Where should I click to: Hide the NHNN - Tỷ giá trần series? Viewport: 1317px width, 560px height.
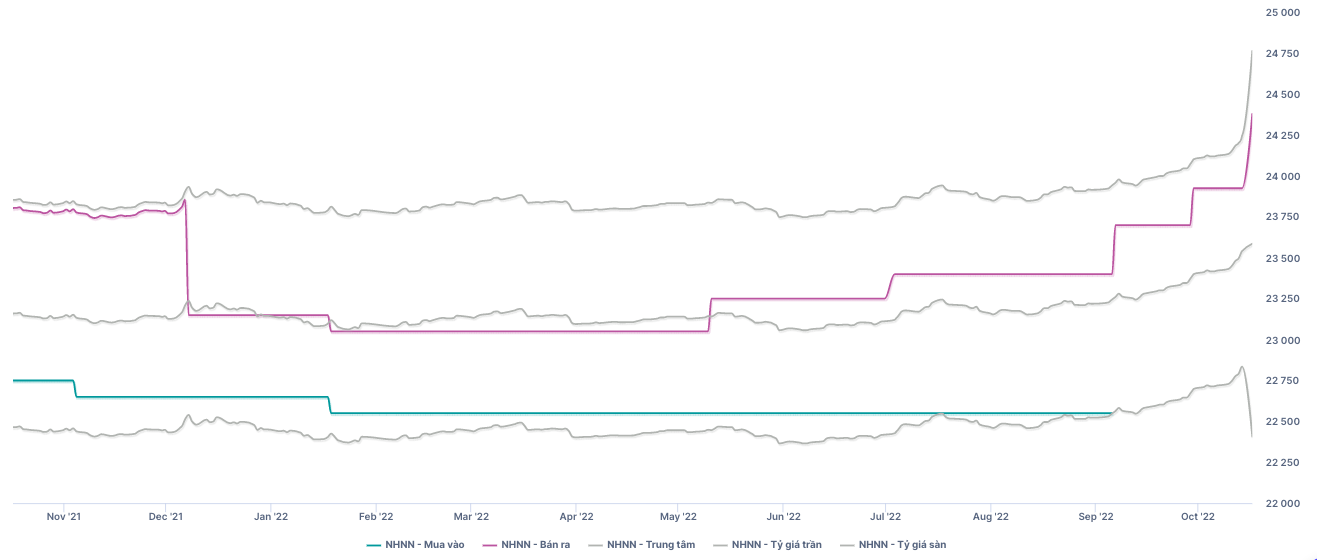click(x=776, y=545)
